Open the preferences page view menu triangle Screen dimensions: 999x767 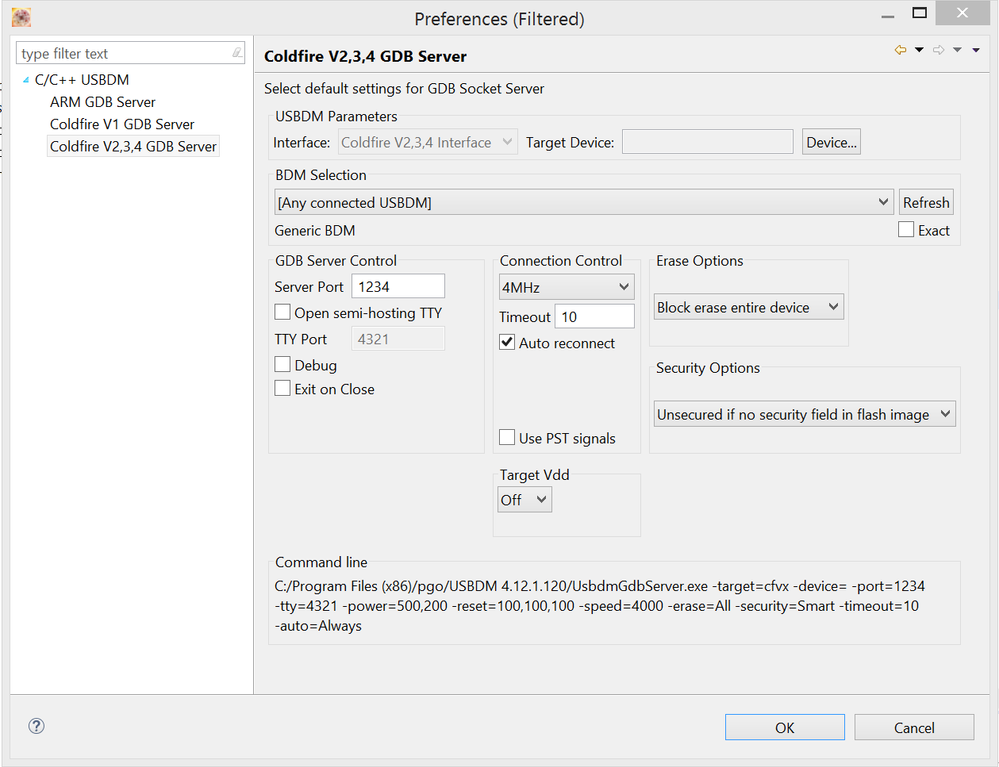[x=975, y=50]
